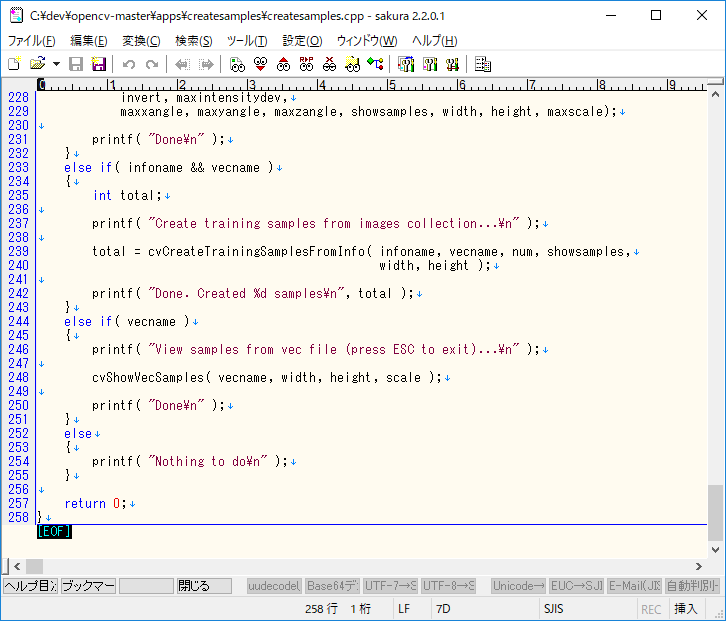The width and height of the screenshot is (726, 621).
Task: Click the New file icon
Action: [x=14, y=64]
